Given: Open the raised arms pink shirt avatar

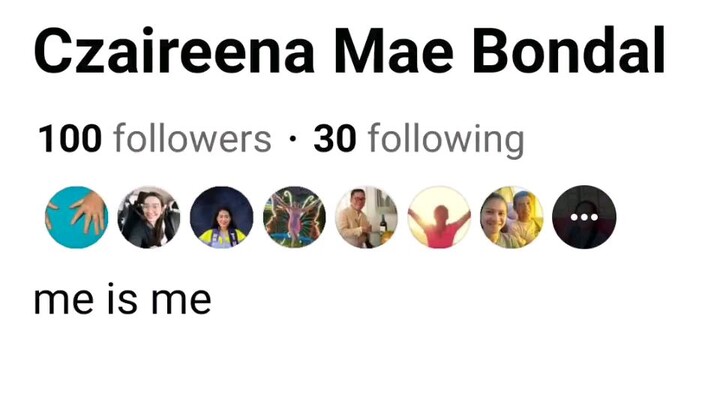Looking at the screenshot, I should (439, 217).
